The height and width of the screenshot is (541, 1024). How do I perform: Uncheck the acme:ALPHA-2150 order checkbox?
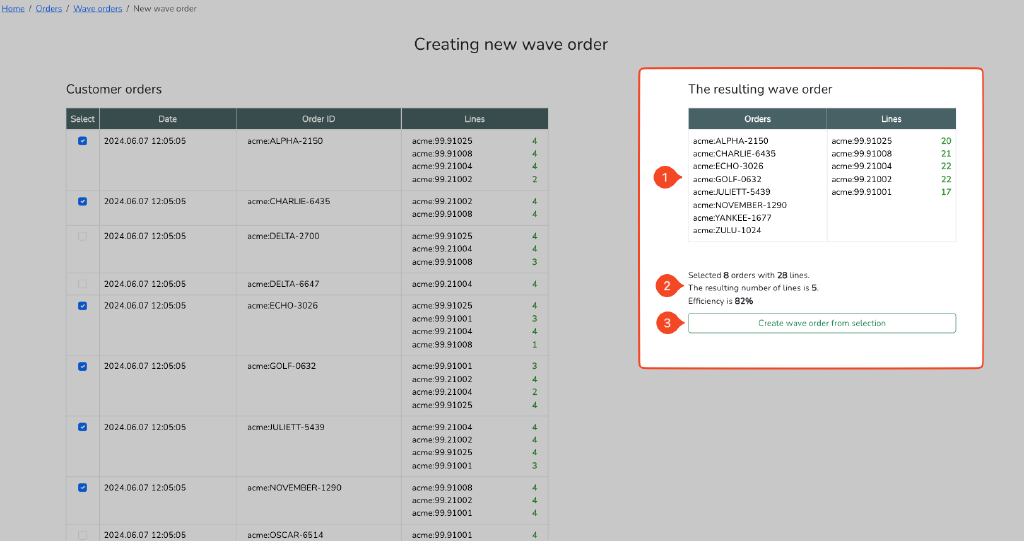pyautogui.click(x=82, y=141)
